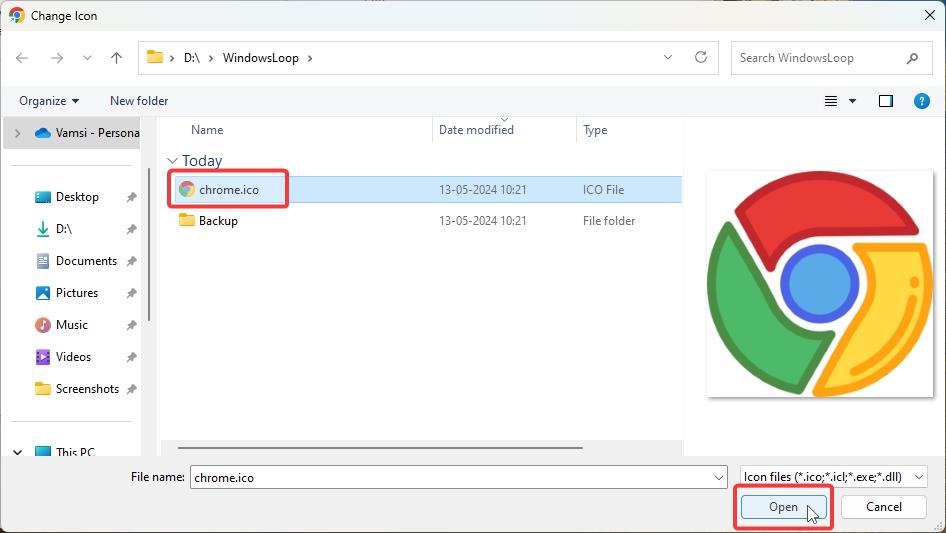This screenshot has height=533, width=946.
Task: Expand the Vamsi - Personal OneDrive node
Action: click(x=17, y=133)
